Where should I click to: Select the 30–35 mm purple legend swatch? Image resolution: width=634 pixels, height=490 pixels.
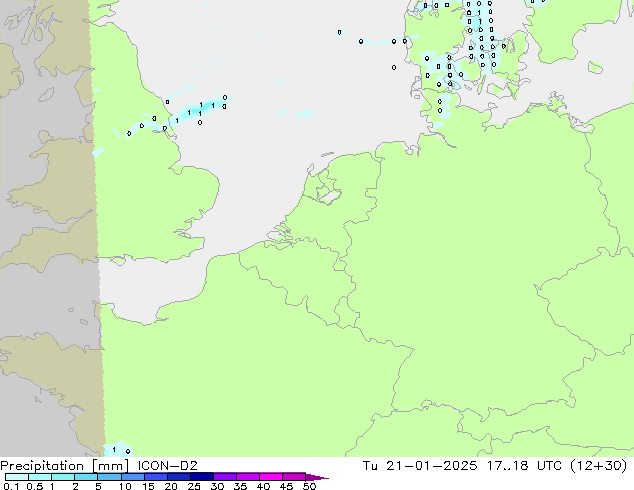click(x=224, y=477)
